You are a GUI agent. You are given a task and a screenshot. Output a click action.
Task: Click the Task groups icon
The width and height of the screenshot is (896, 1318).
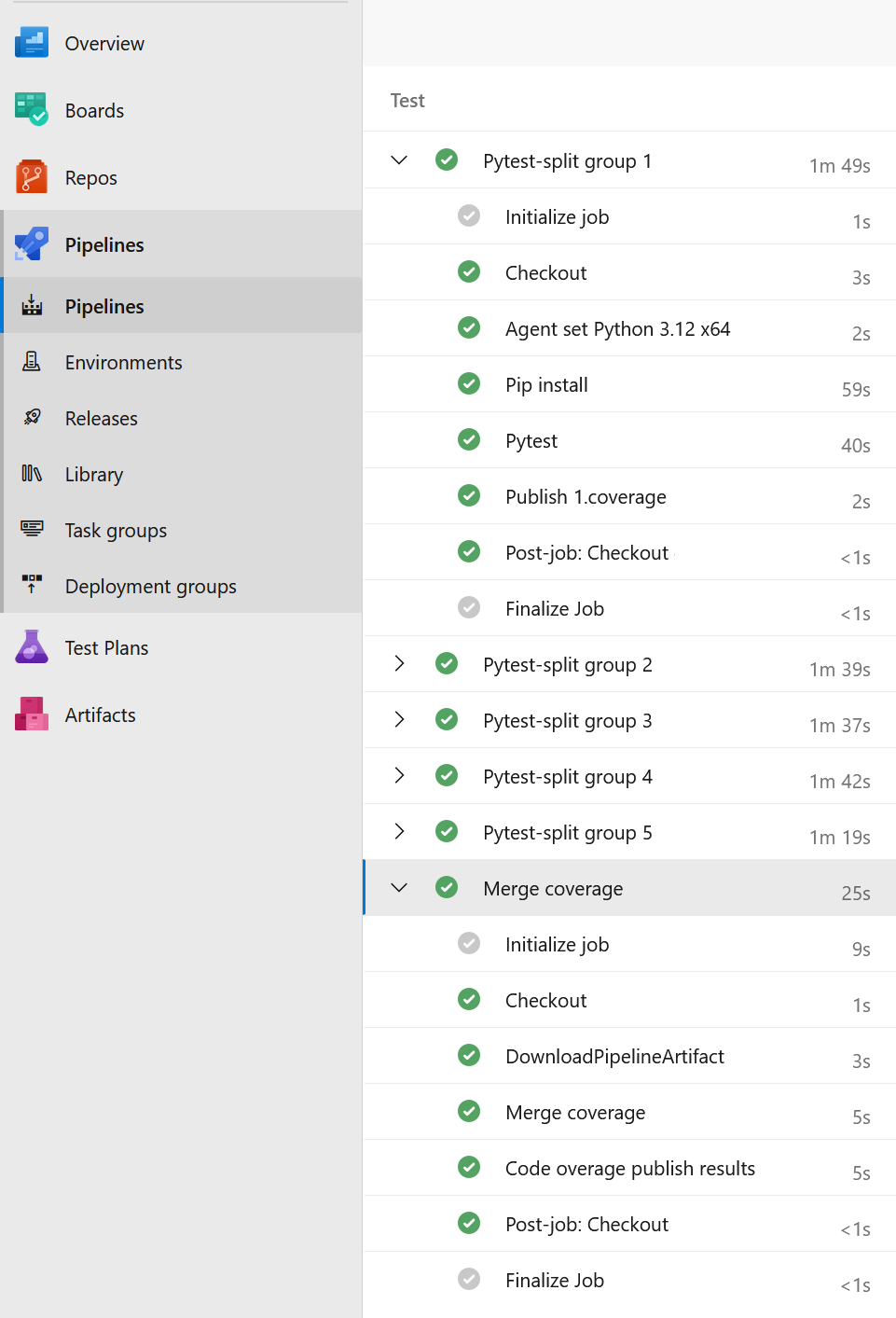[x=31, y=530]
